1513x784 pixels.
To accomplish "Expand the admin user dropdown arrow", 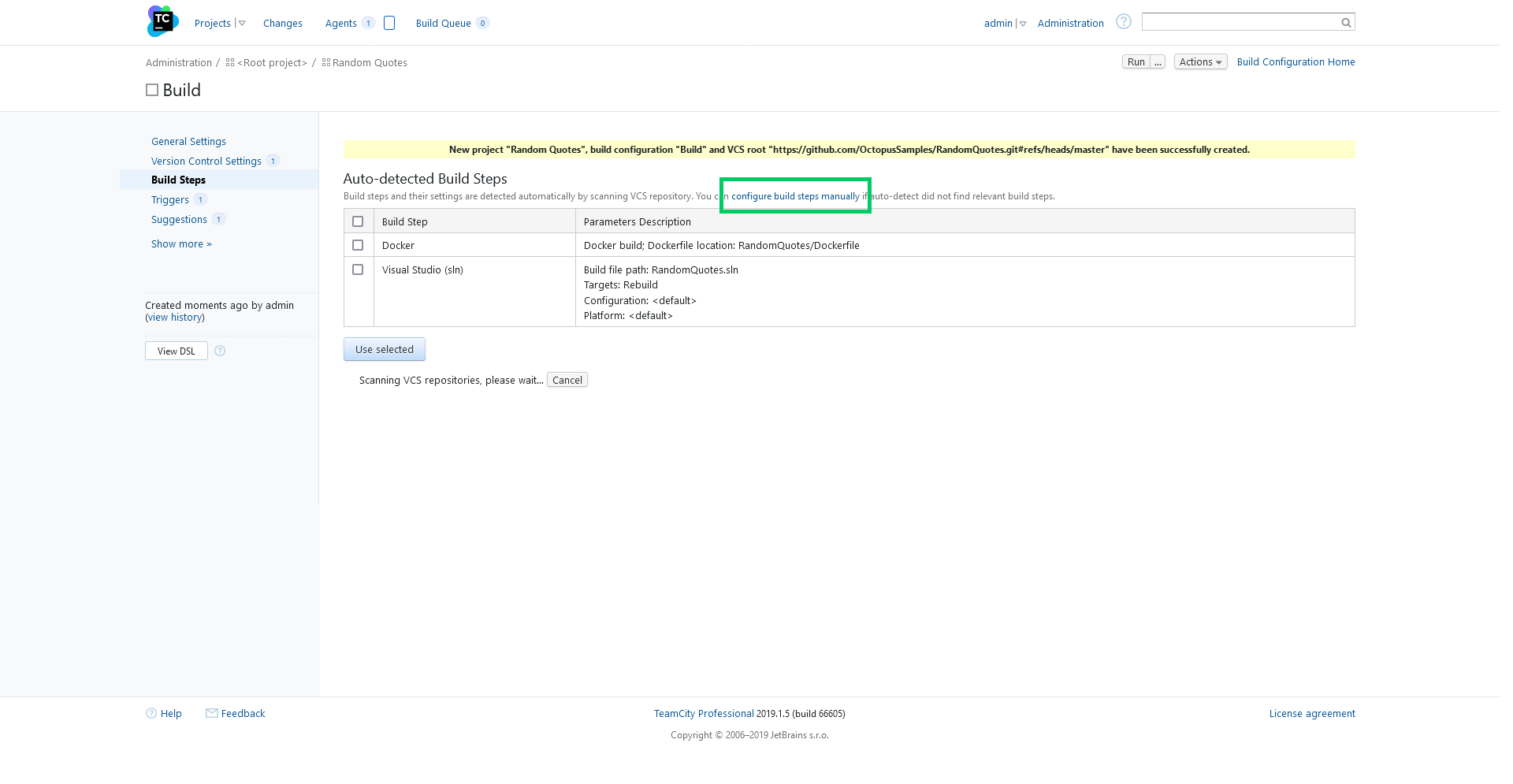I will coord(1023,24).
